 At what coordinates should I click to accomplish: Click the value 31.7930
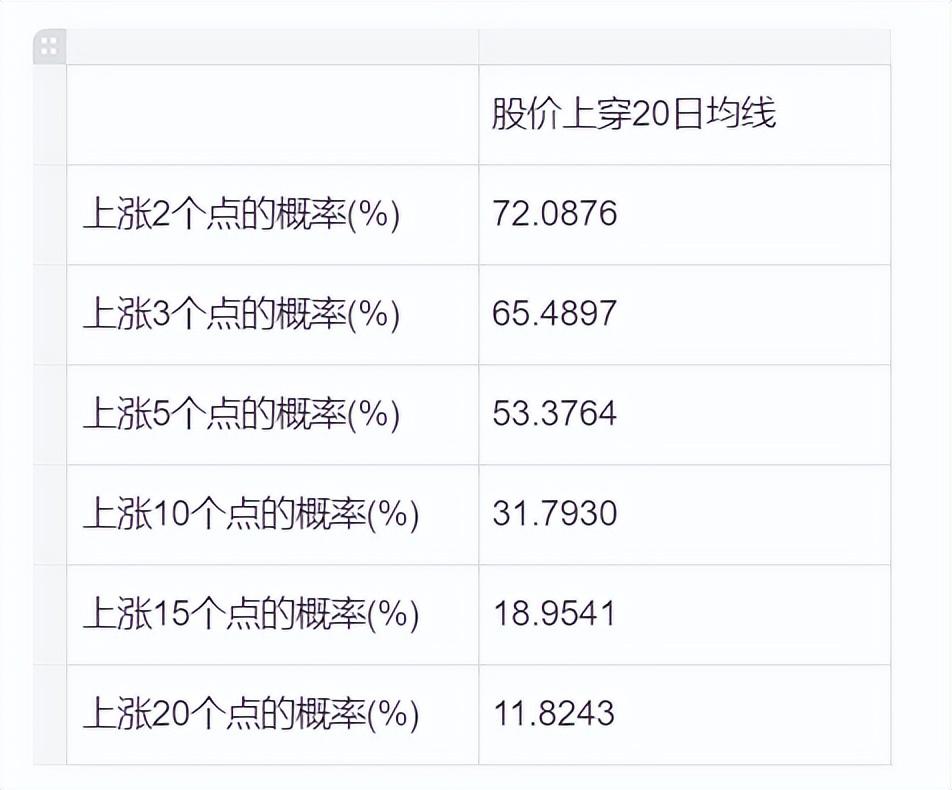[555, 514]
